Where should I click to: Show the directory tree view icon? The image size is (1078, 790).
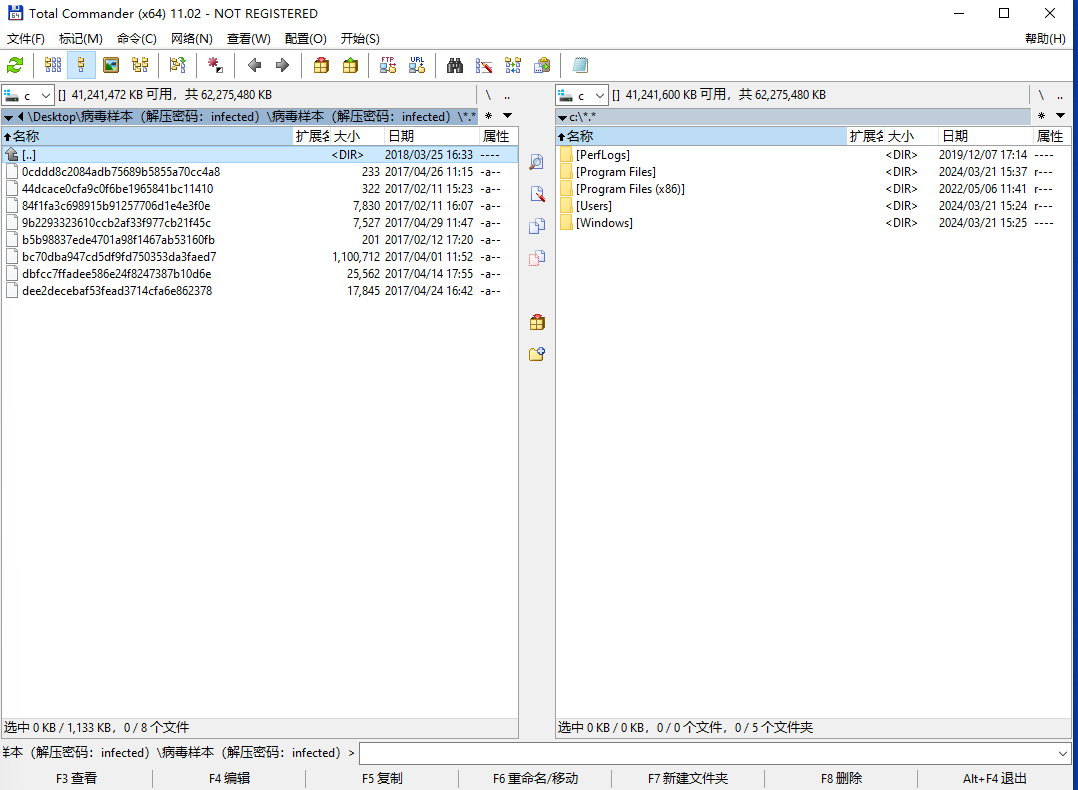tap(140, 65)
